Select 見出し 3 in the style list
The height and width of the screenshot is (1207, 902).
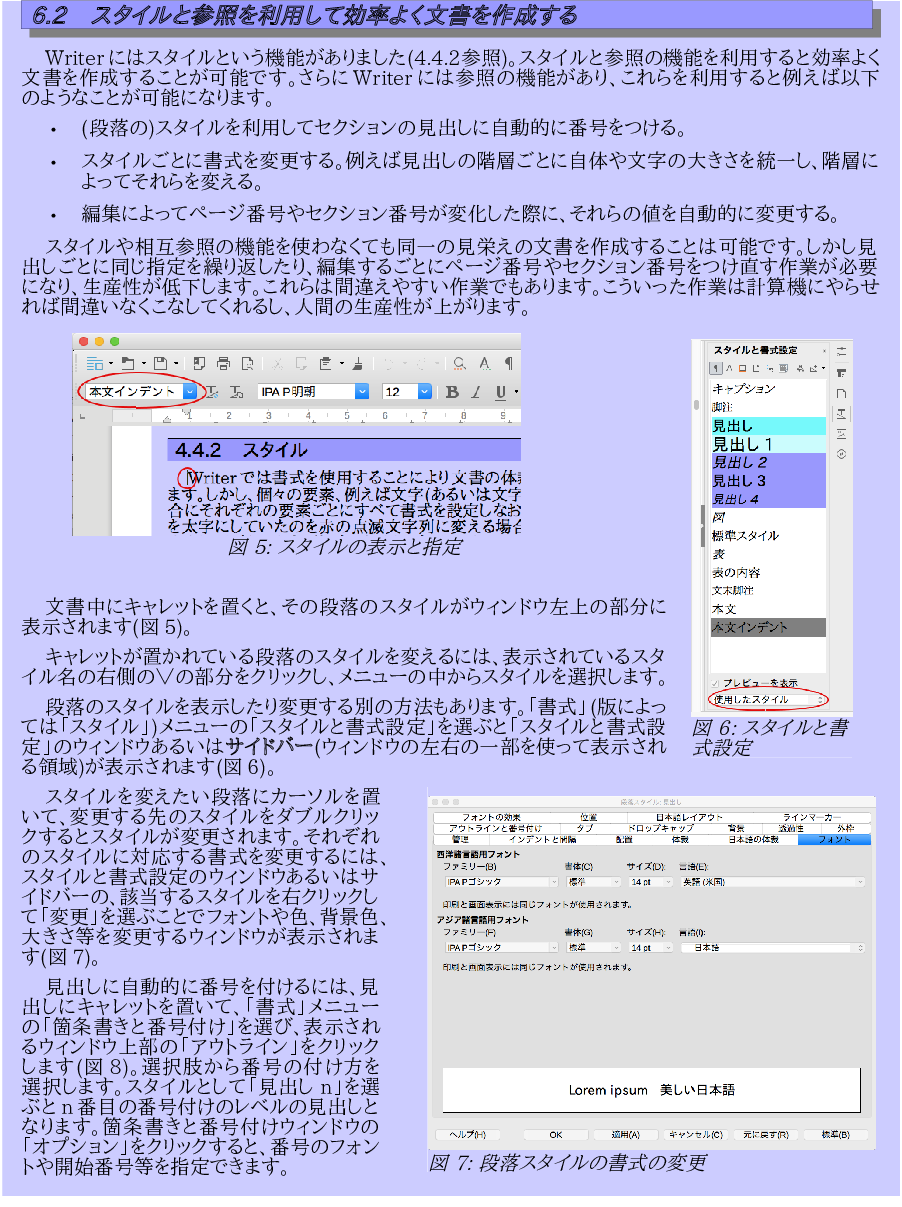click(x=768, y=480)
